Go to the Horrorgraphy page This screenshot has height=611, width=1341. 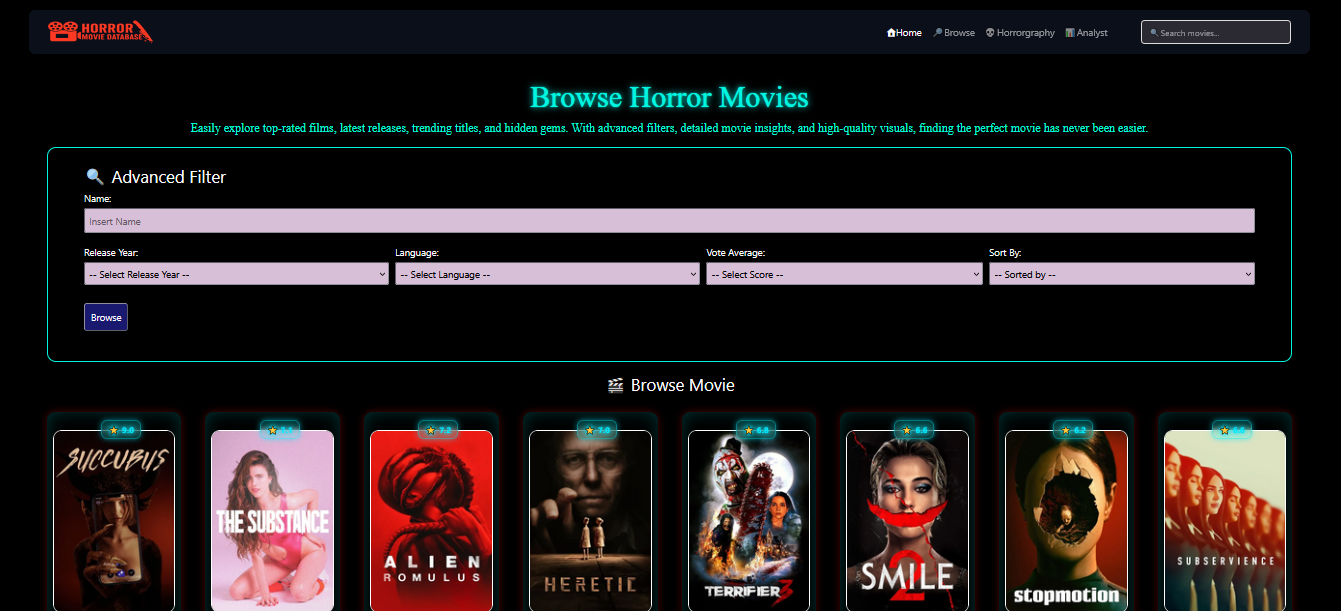click(x=1025, y=33)
